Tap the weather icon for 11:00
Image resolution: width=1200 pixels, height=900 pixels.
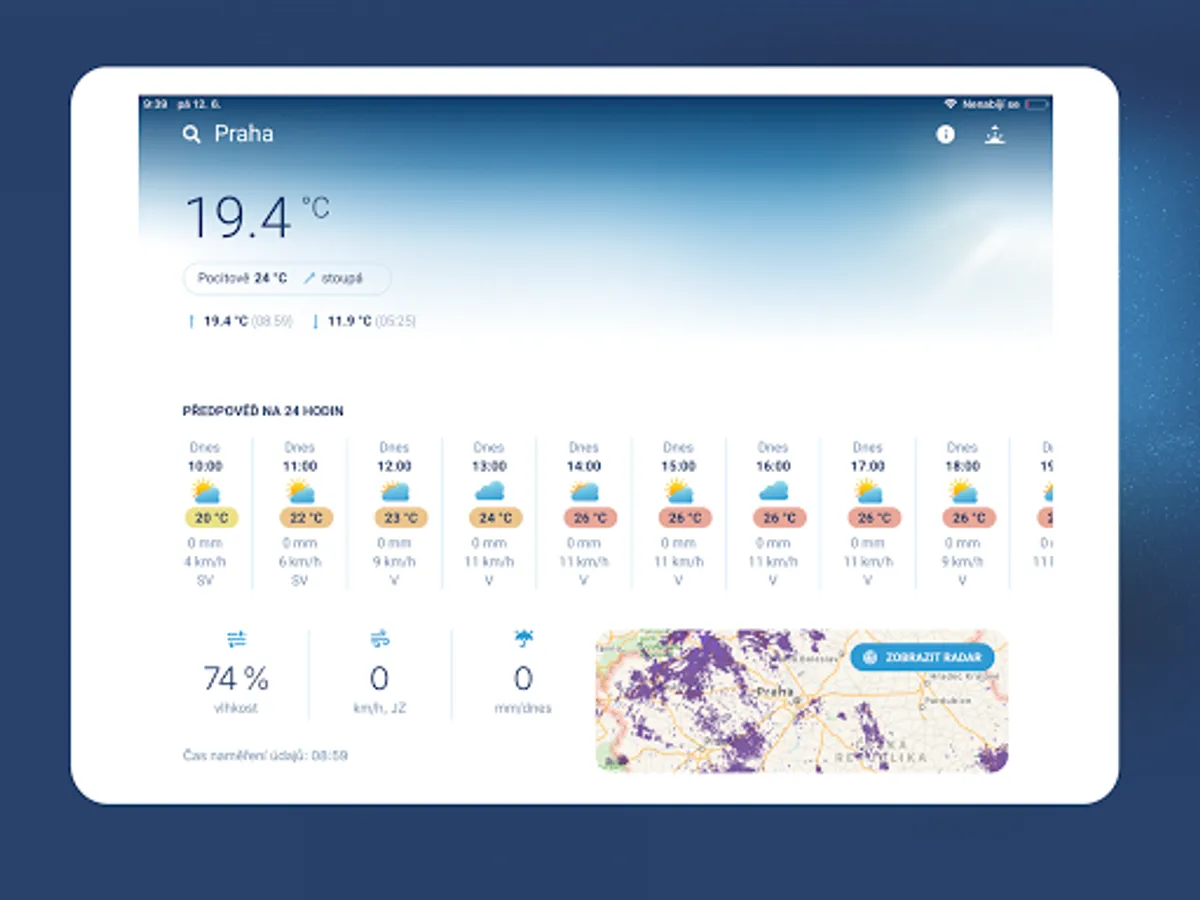pyautogui.click(x=300, y=491)
